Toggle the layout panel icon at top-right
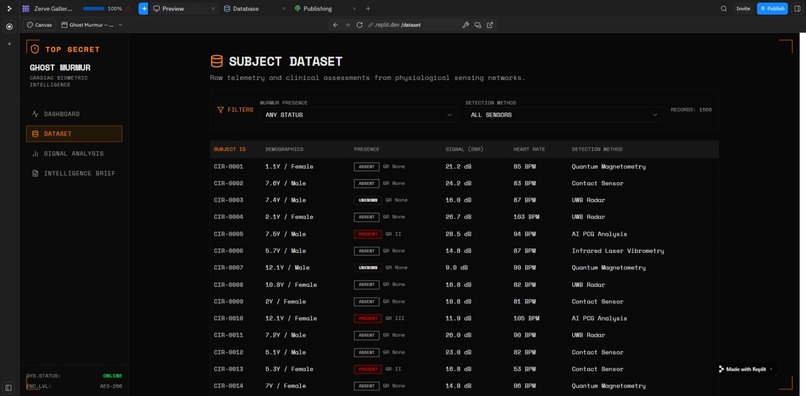 [797, 9]
